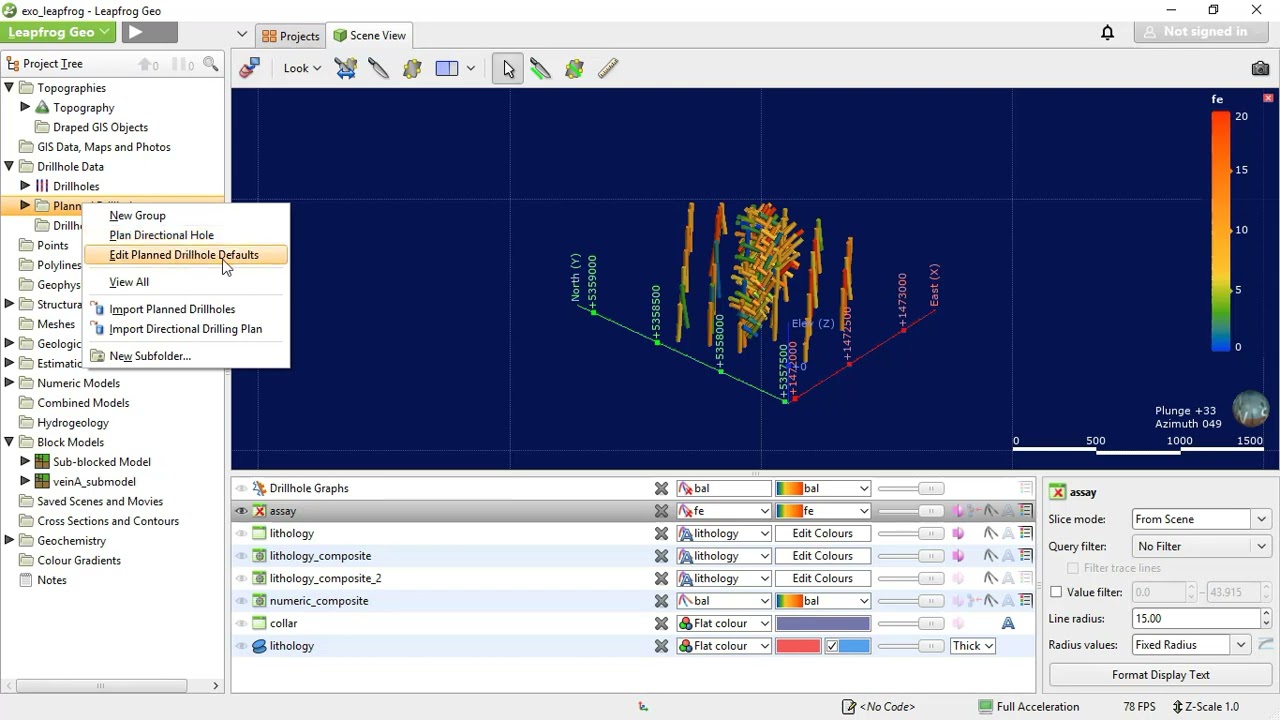The image size is (1280, 720).
Task: Remove Drillhole Graphs from scene list
Action: click(661, 489)
